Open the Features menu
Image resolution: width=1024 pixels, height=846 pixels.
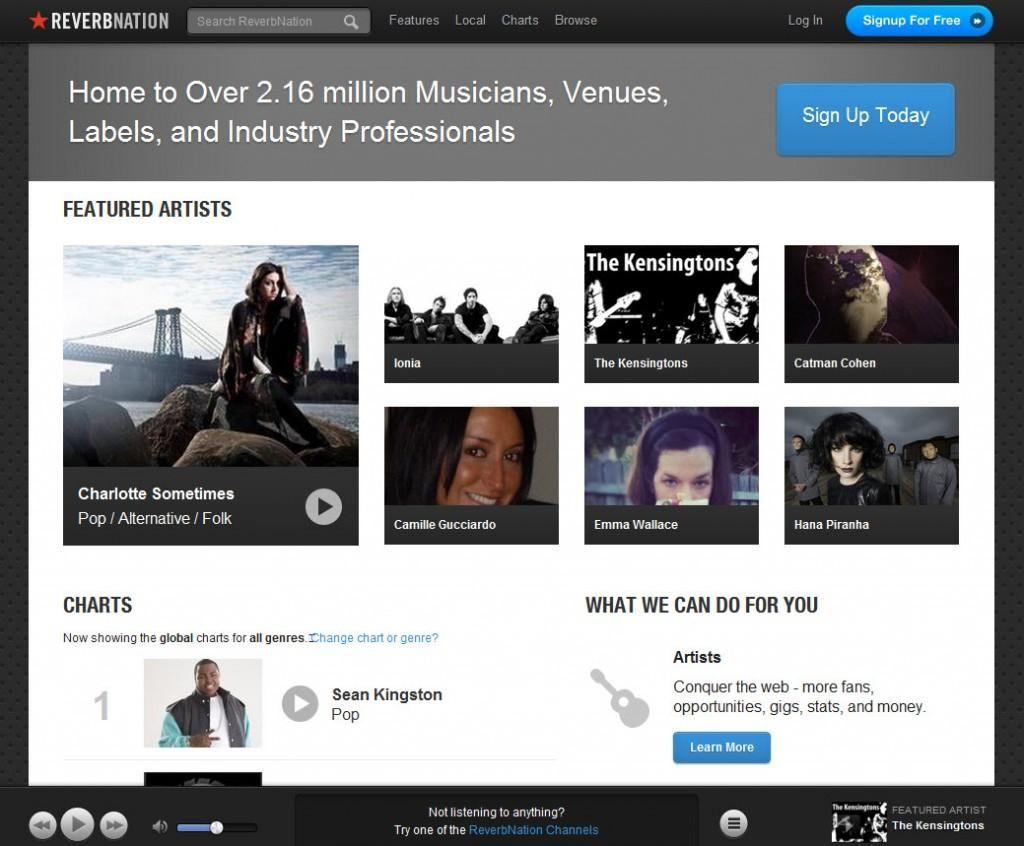[414, 20]
